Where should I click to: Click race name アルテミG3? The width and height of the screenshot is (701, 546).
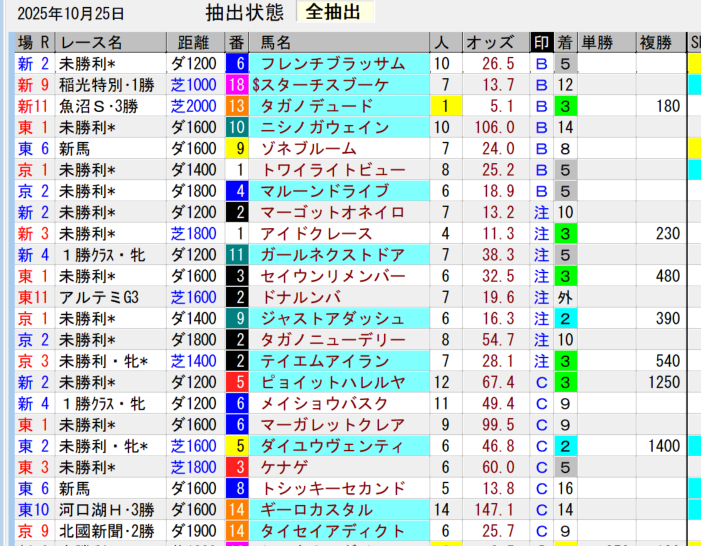[99, 297]
